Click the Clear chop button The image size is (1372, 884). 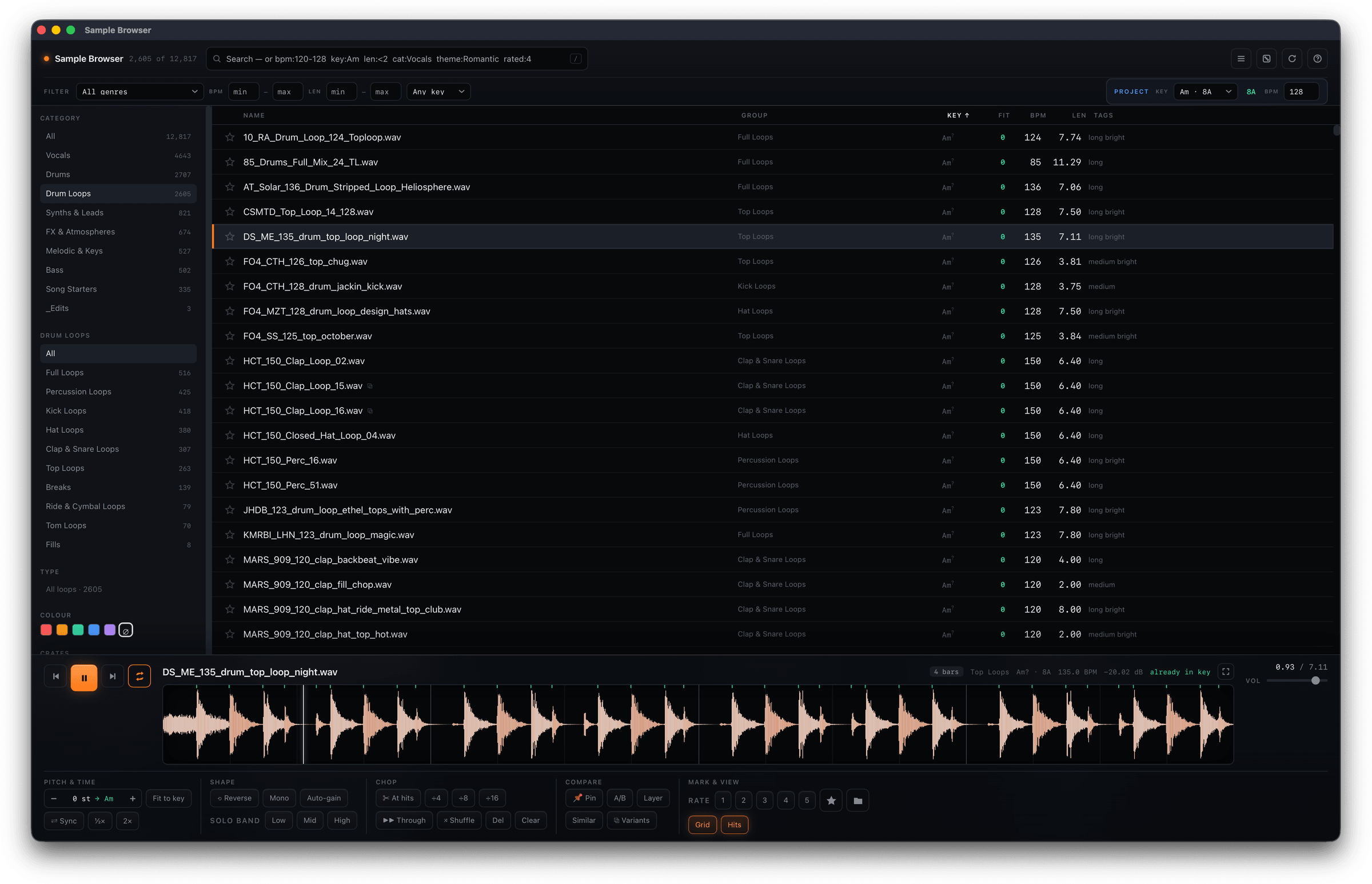530,821
